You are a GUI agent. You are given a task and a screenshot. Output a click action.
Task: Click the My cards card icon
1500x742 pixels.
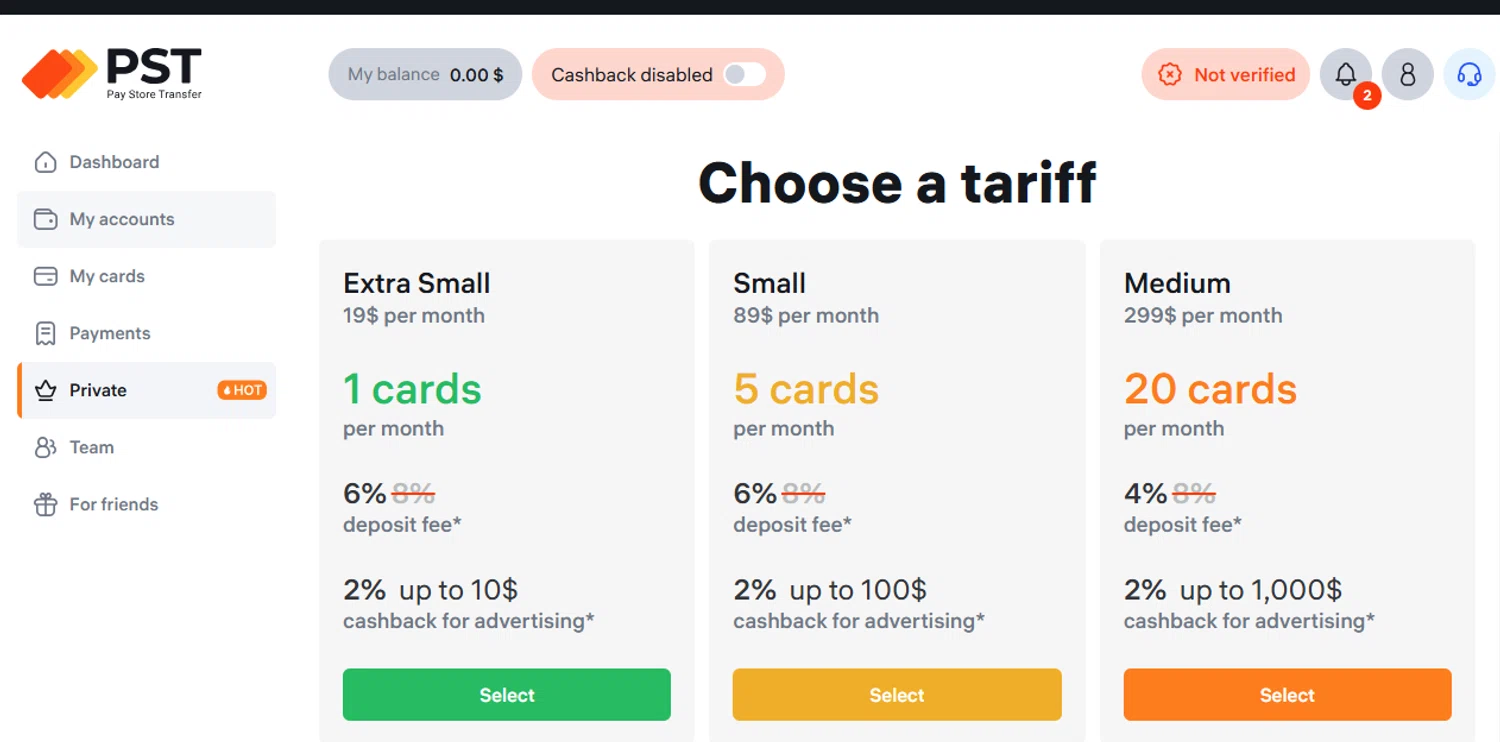45,276
